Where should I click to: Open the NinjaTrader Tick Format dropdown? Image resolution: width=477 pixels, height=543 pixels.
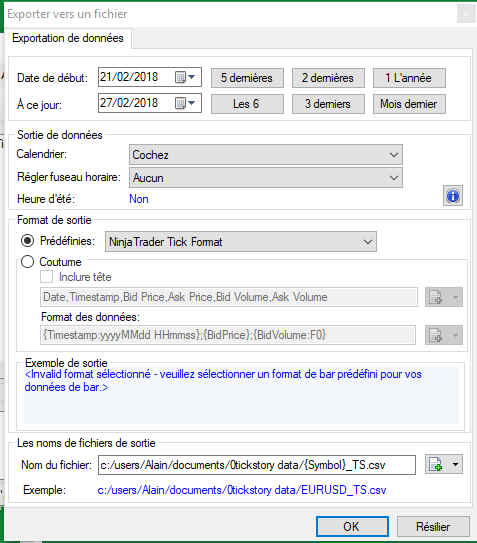click(x=241, y=242)
